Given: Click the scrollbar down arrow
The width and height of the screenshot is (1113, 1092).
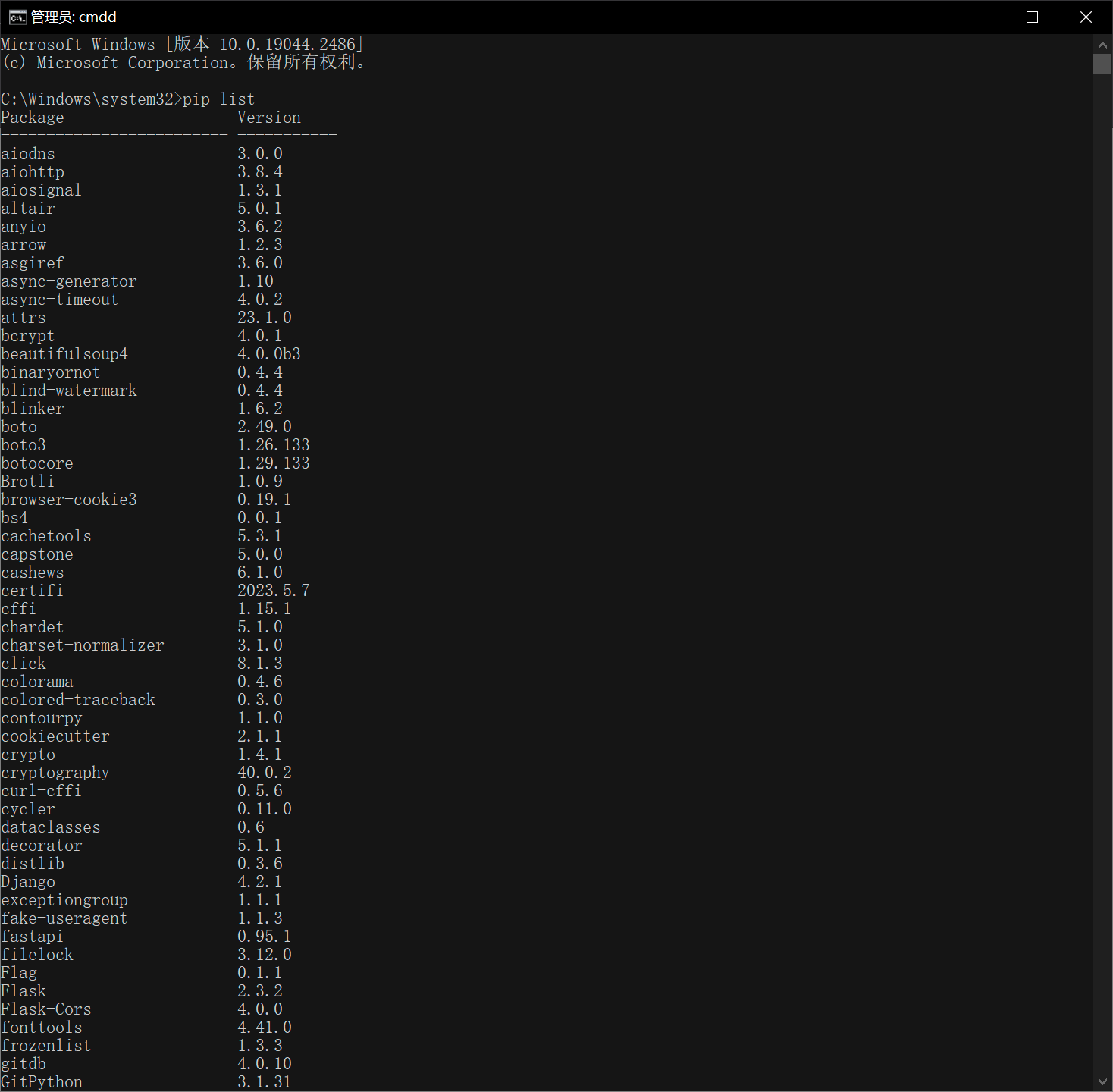Looking at the screenshot, I should point(1102,1082).
